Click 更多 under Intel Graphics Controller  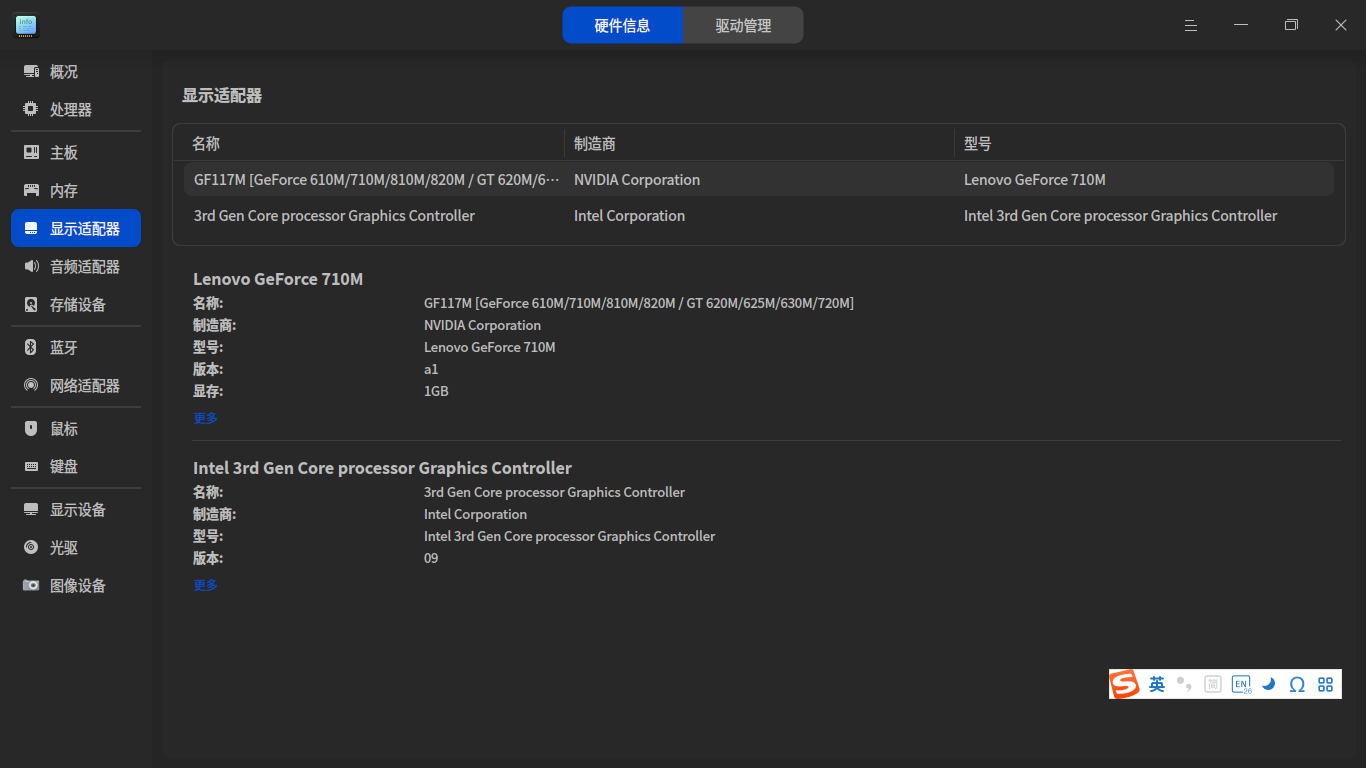point(205,584)
